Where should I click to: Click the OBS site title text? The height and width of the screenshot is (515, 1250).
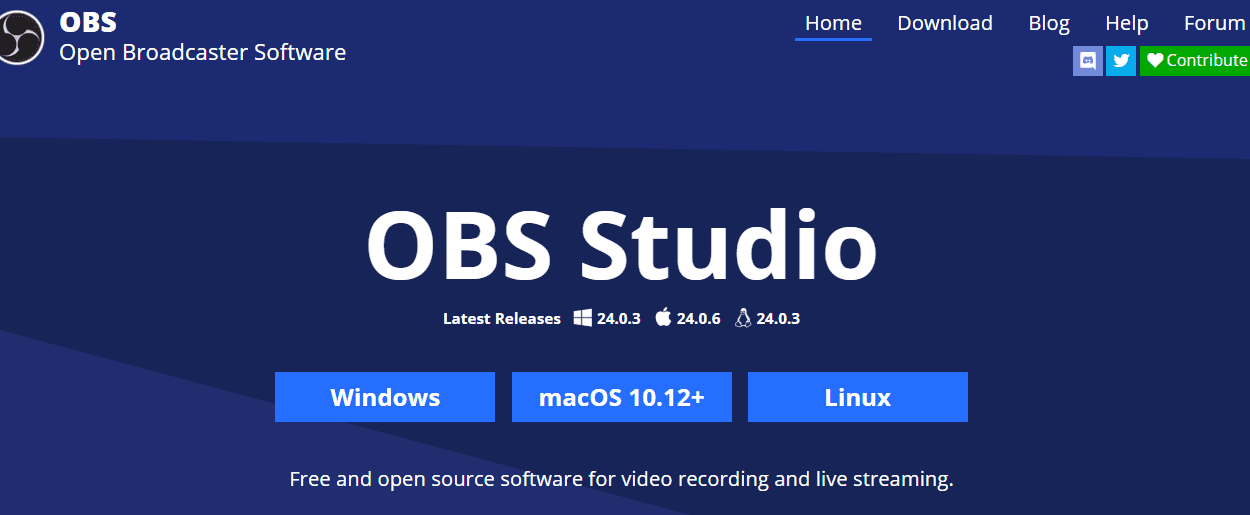coord(88,22)
